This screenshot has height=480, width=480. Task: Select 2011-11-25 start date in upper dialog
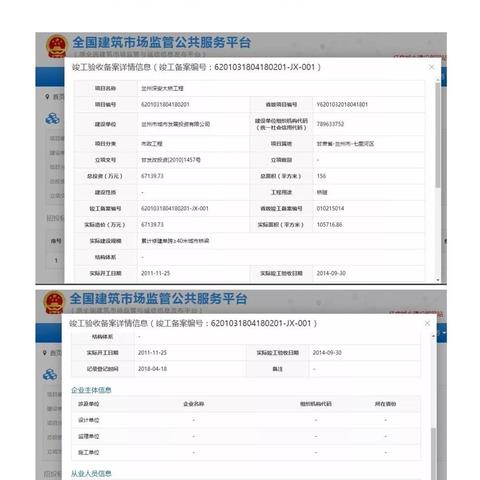point(155,273)
